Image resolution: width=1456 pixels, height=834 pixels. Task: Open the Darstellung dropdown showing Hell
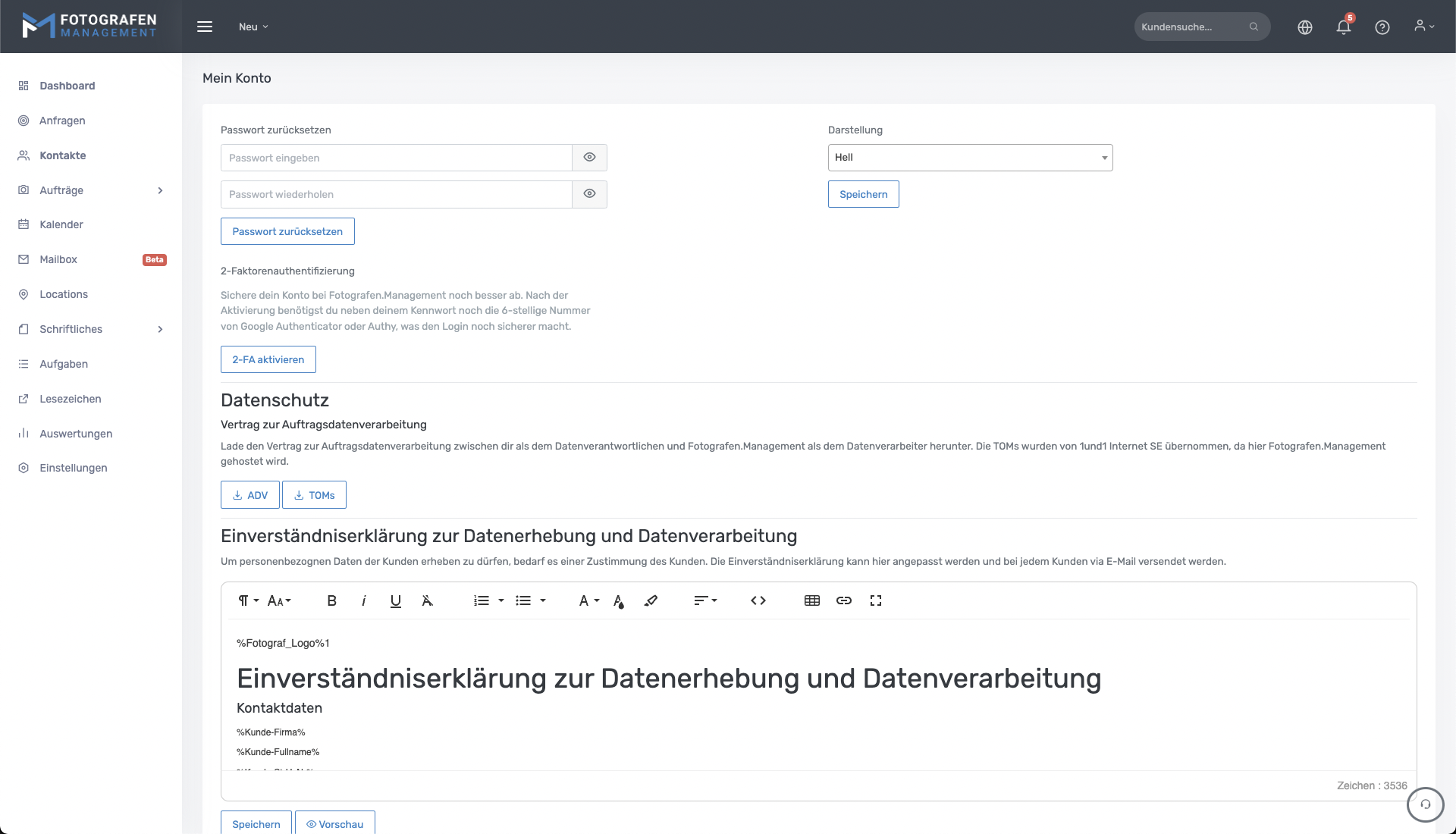pos(970,158)
